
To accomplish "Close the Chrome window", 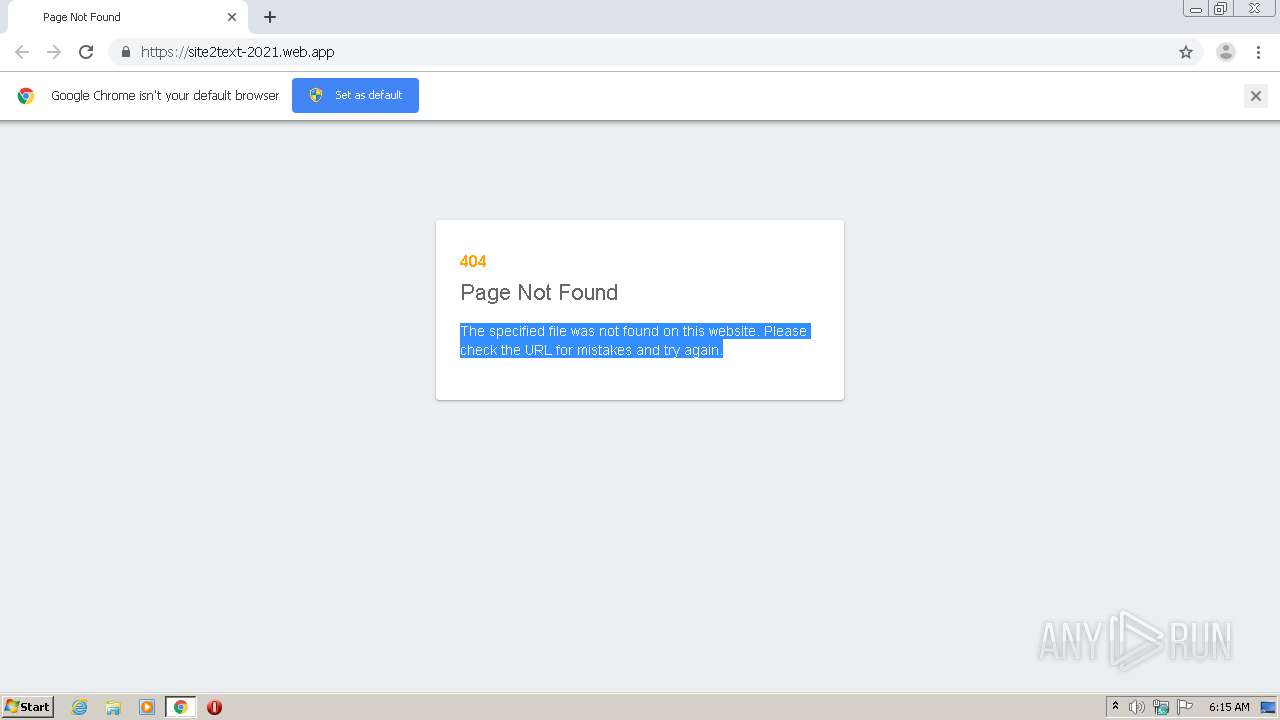I will 1254,9.
